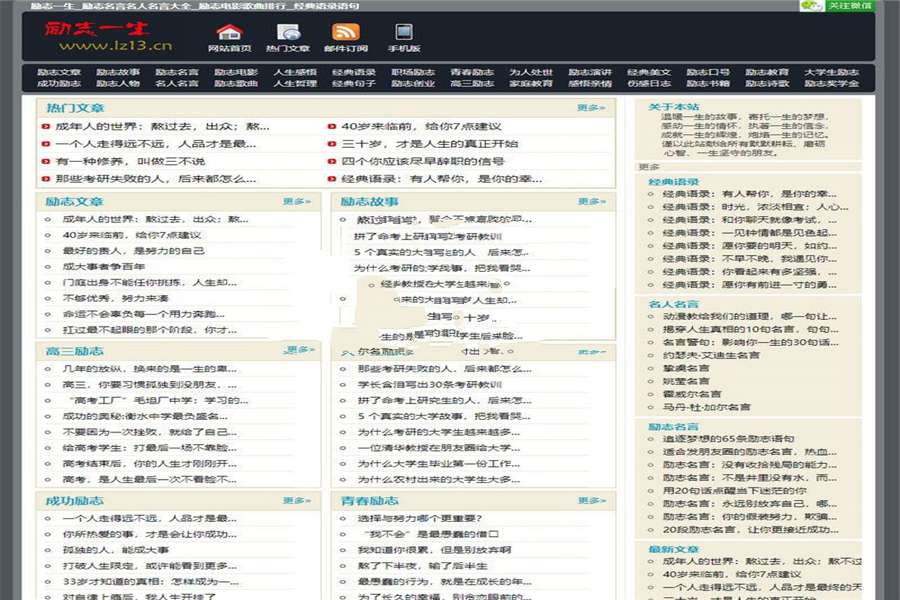Open article 最好的贵人，是努力的自己
This screenshot has height=600, width=900.
coord(132,251)
